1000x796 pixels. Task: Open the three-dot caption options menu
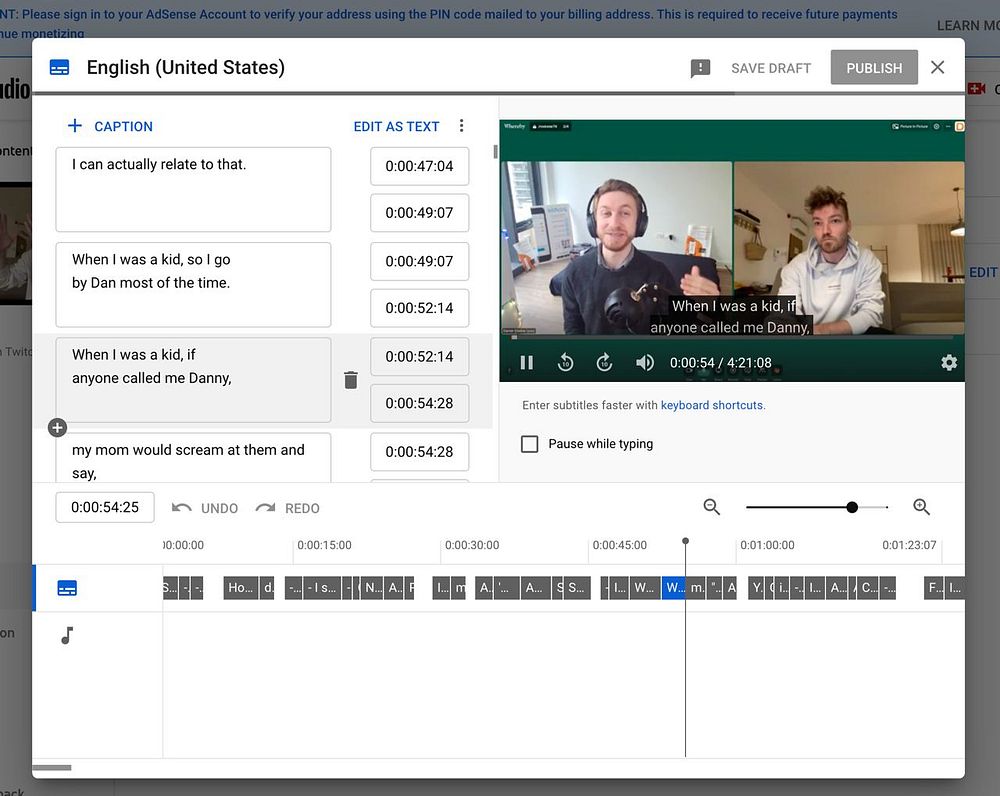tap(461, 126)
